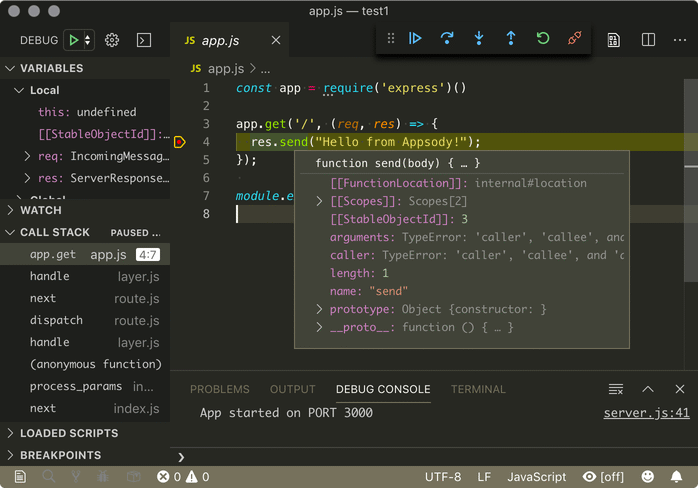Expand the prototype entry in hover popup
Image resolution: width=698 pixels, height=488 pixels.
[319, 309]
